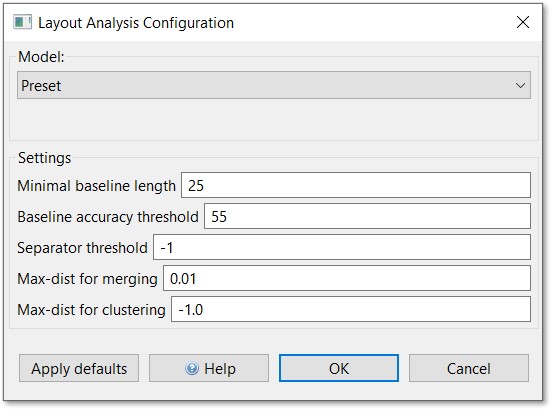Click the dialog's application icon in title bar

pyautogui.click(x=23, y=22)
